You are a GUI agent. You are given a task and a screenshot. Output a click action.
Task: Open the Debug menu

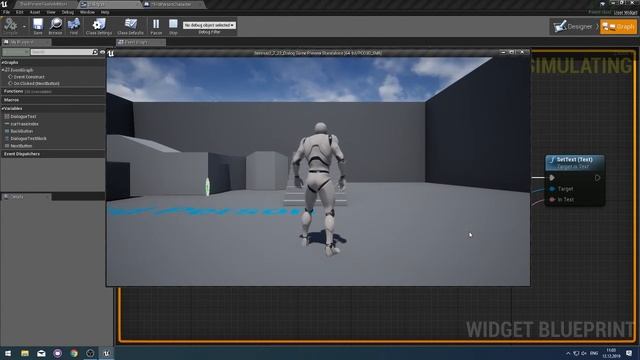(68, 12)
